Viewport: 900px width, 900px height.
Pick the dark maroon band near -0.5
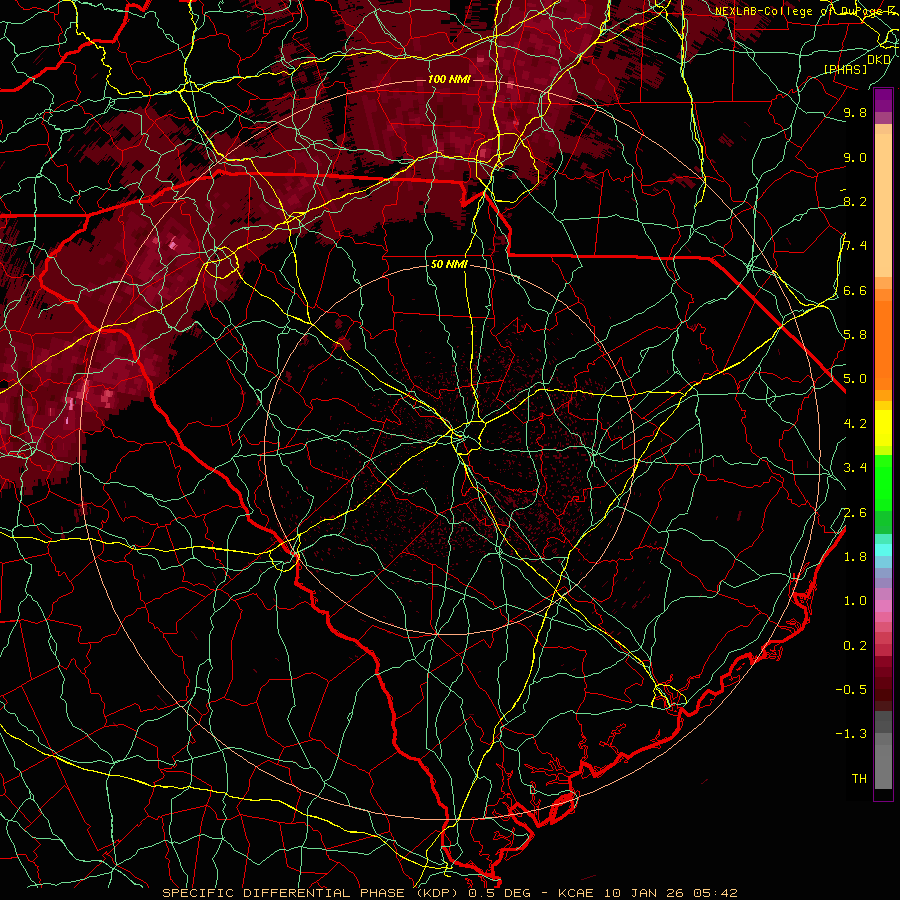pyautogui.click(x=883, y=689)
